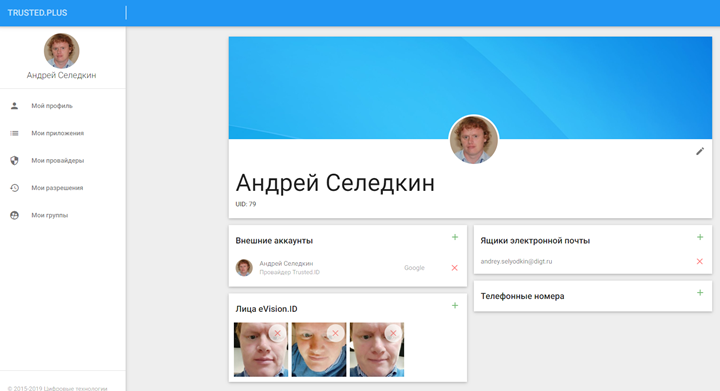Delete the first eVision.ID face photo
This screenshot has height=391, width=720.
pyautogui.click(x=277, y=333)
